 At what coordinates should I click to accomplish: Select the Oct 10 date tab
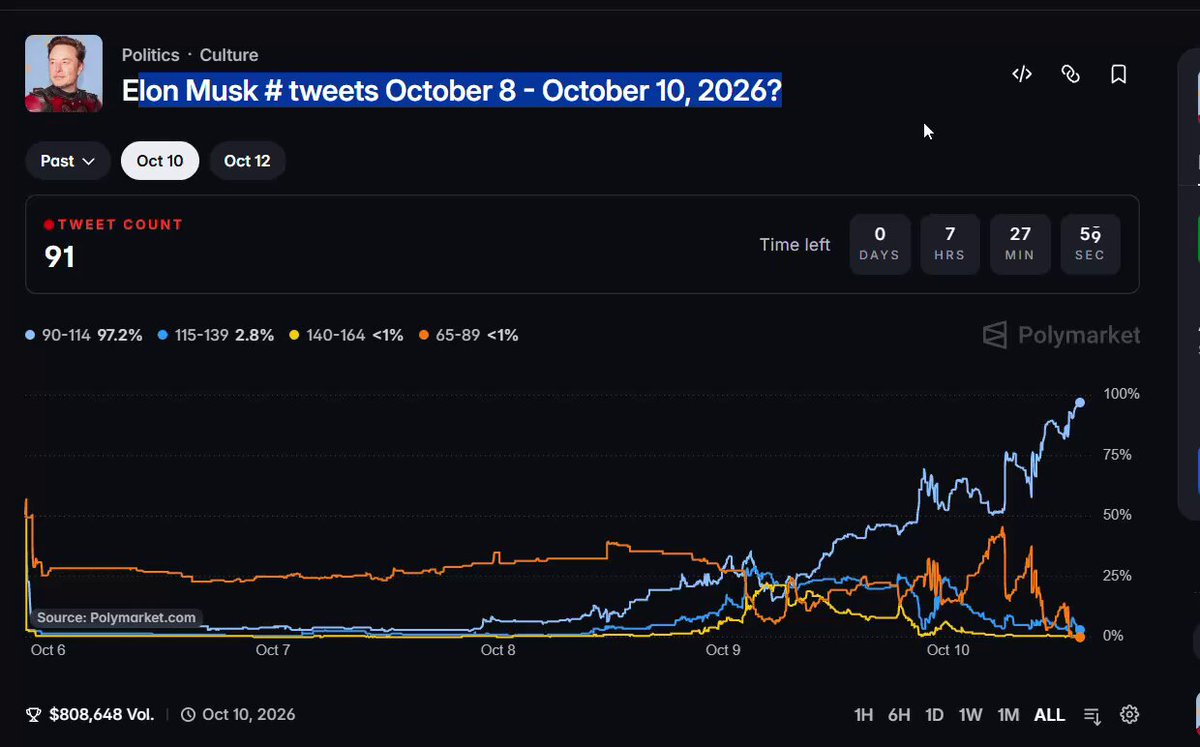coord(160,161)
